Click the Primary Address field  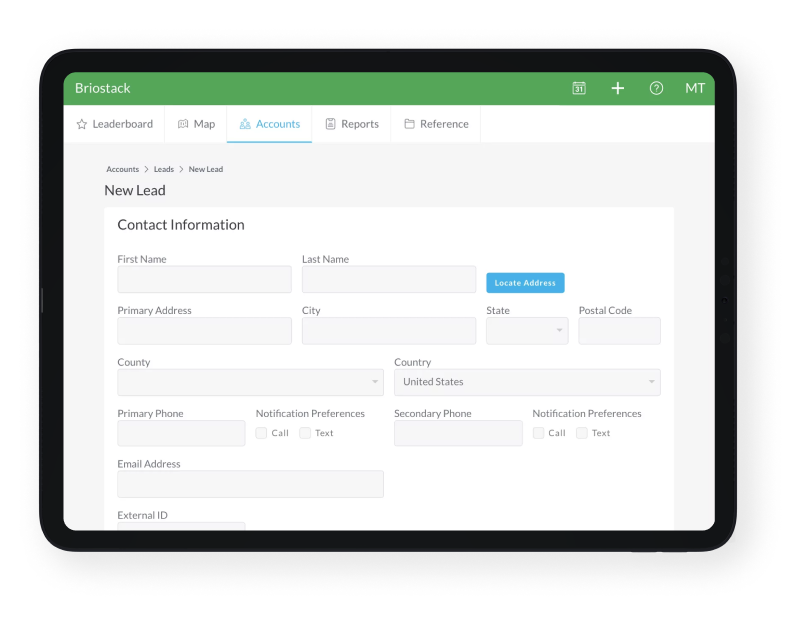205,331
